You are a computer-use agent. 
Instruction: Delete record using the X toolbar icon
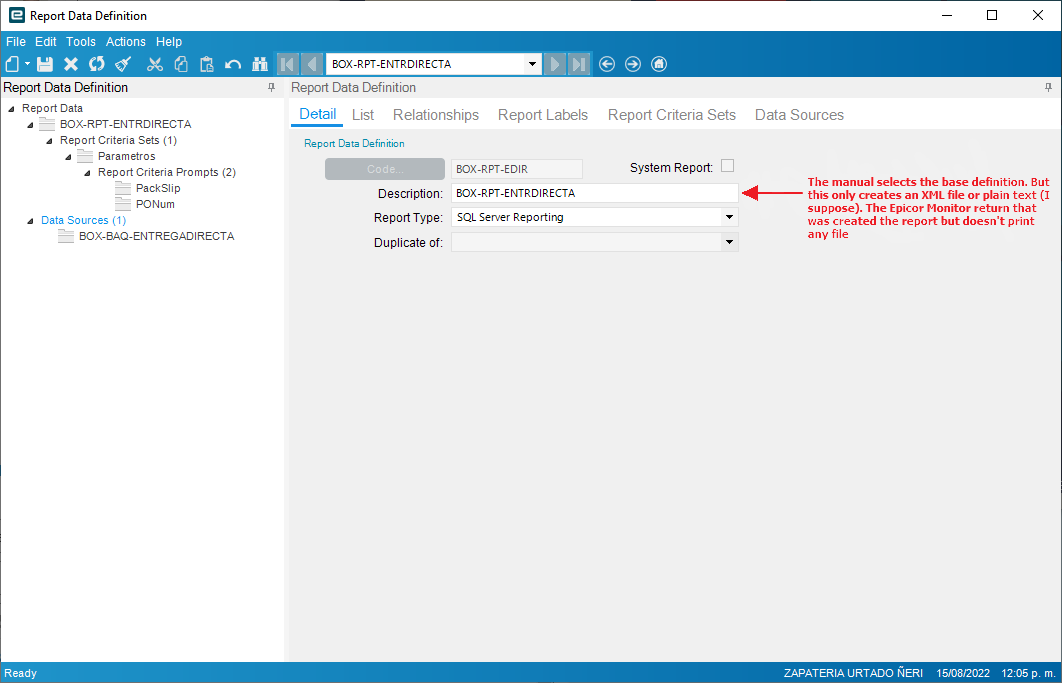point(71,64)
